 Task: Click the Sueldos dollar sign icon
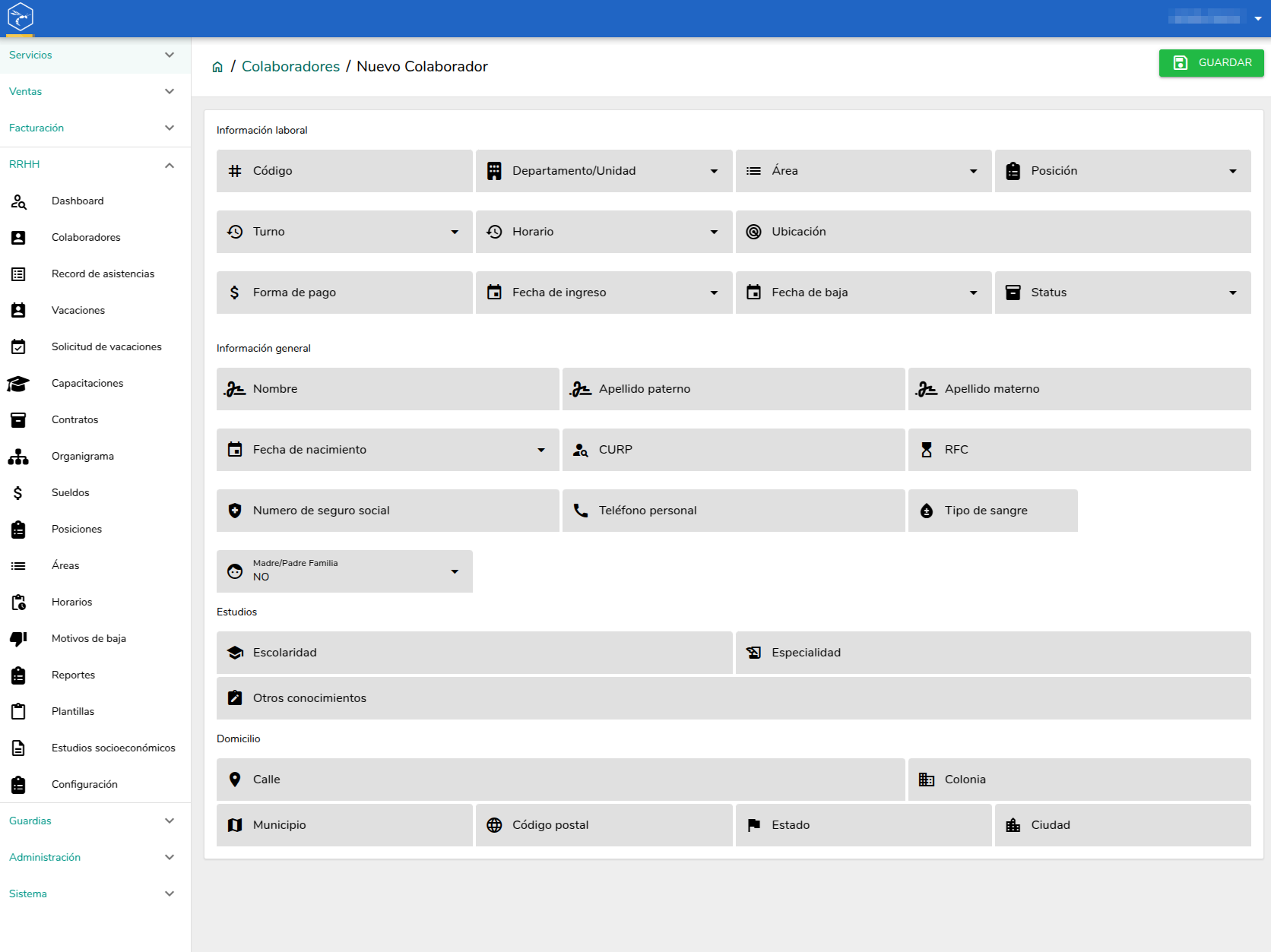18,493
